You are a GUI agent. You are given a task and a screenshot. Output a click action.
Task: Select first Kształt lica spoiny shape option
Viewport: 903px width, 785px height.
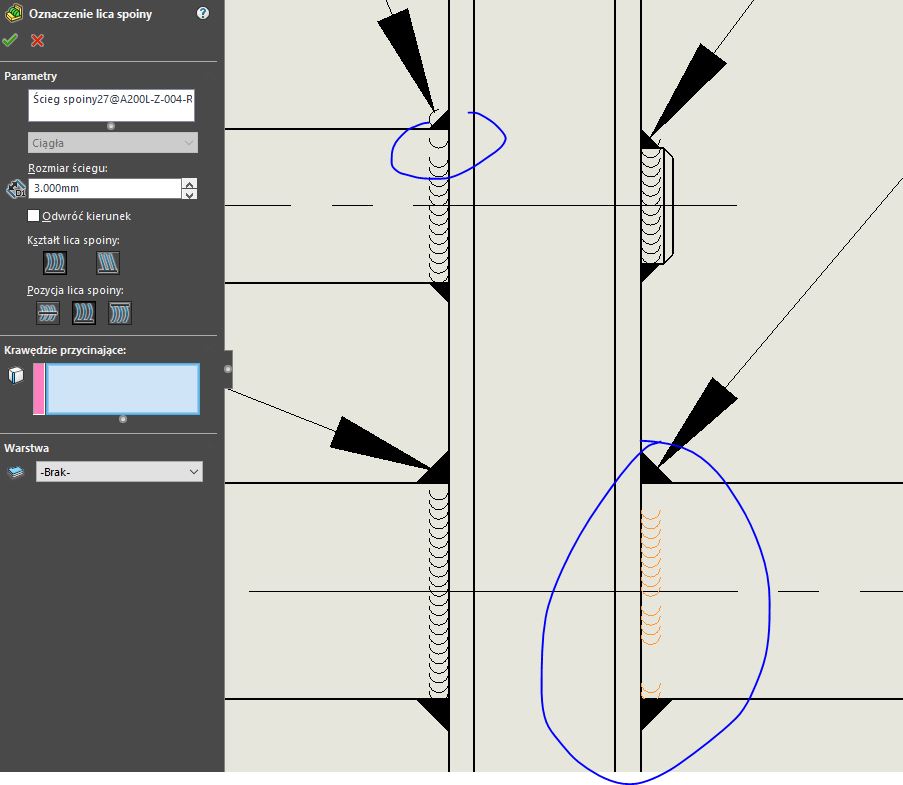[x=55, y=263]
